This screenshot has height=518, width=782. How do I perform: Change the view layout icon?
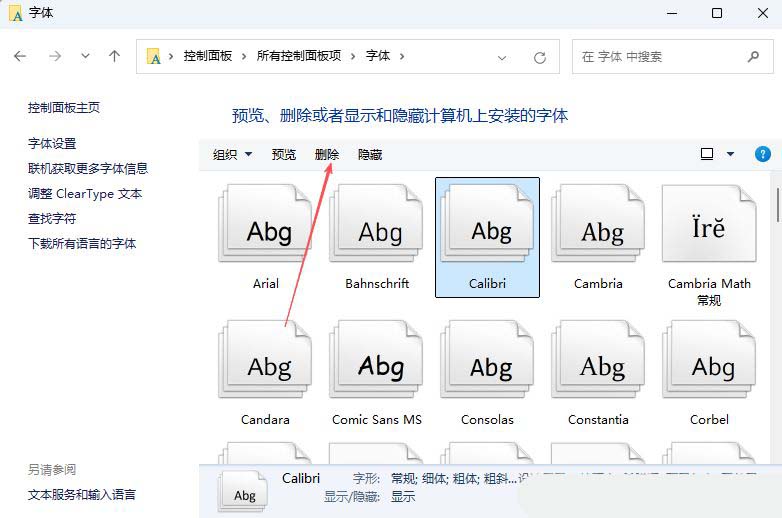click(707, 154)
